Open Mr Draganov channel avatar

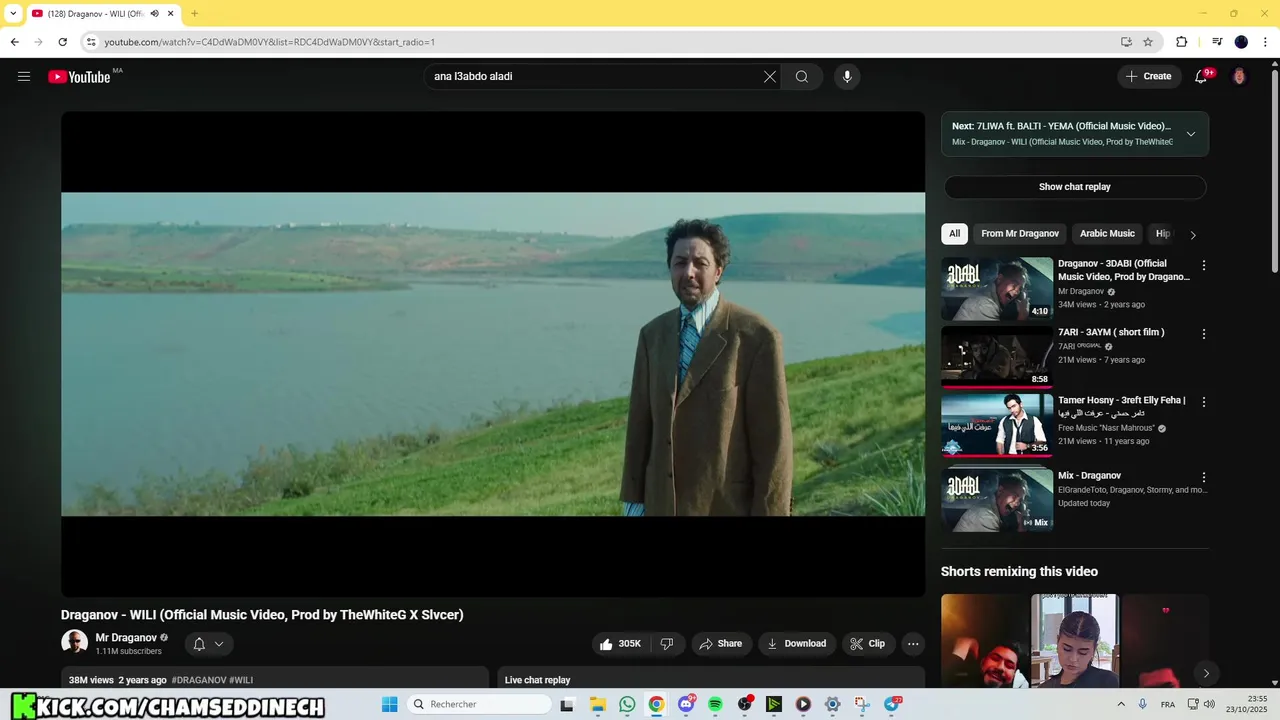(74, 643)
